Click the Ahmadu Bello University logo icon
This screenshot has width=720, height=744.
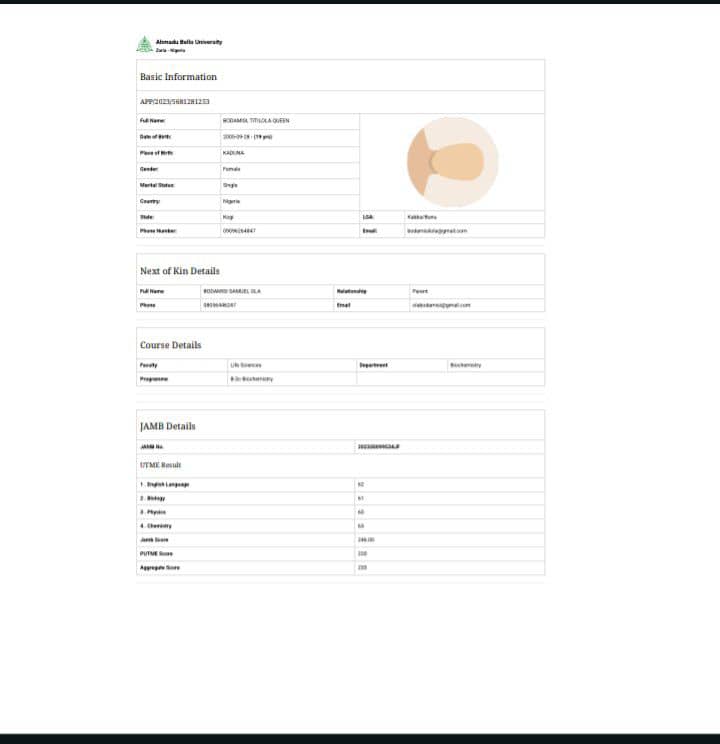(145, 44)
